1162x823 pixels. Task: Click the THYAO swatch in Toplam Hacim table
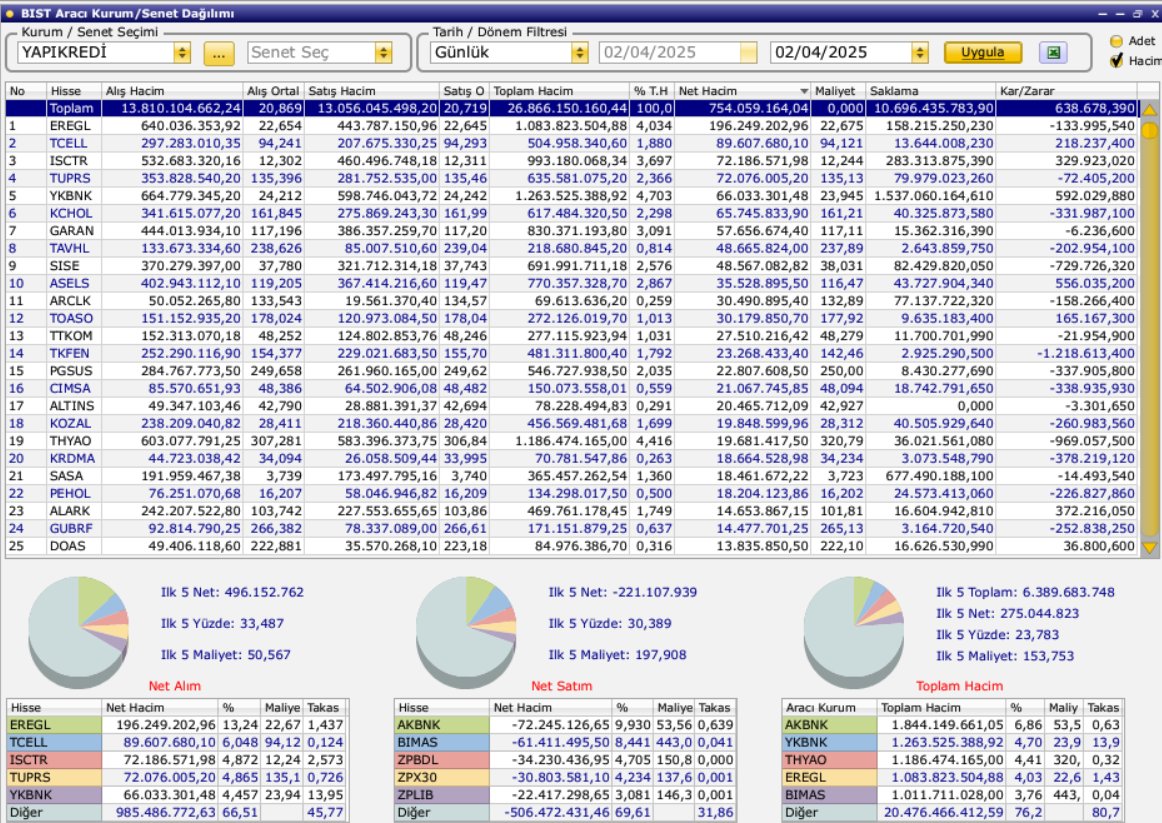(x=829, y=760)
